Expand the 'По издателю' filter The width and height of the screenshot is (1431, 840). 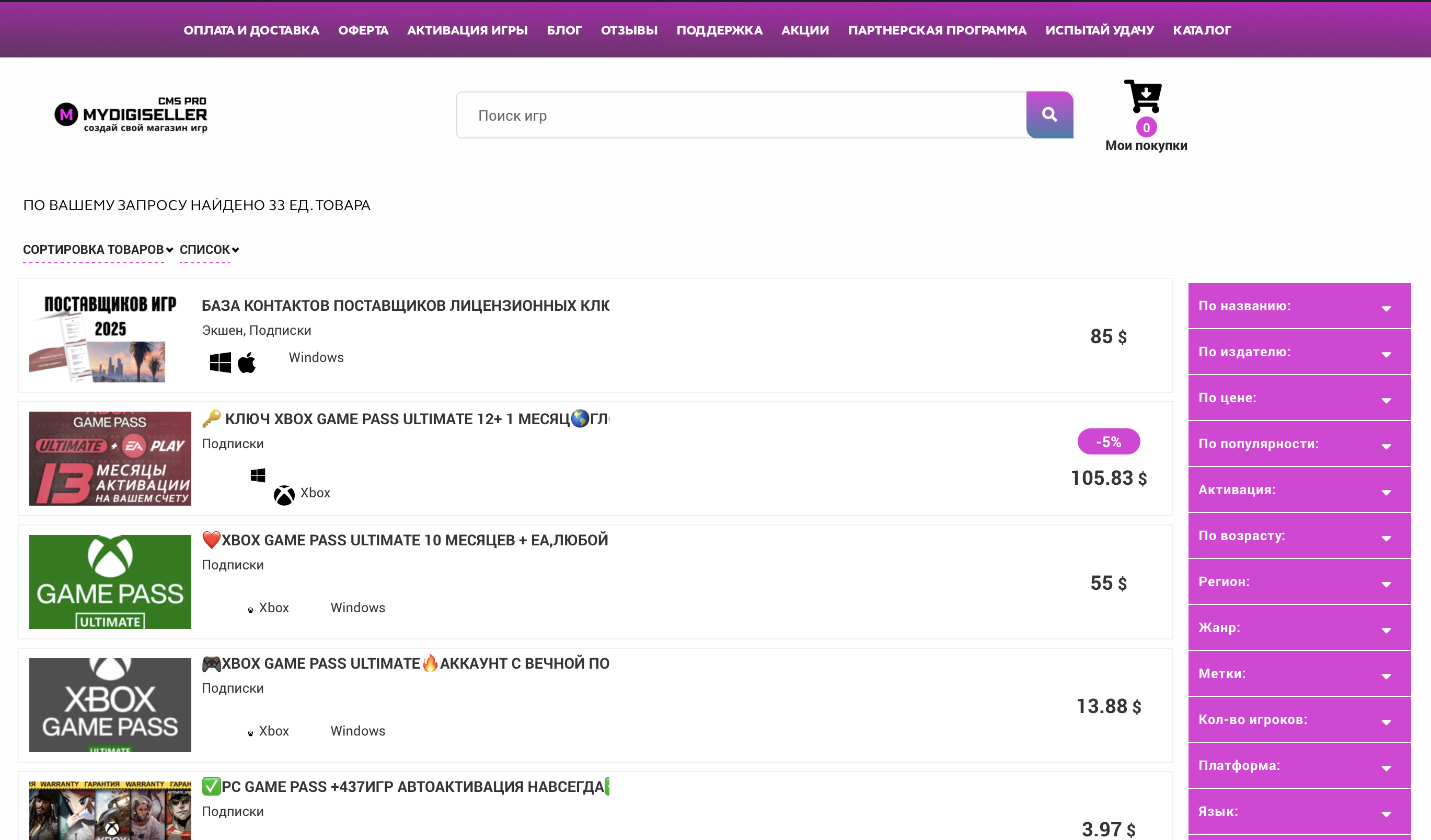1299,352
